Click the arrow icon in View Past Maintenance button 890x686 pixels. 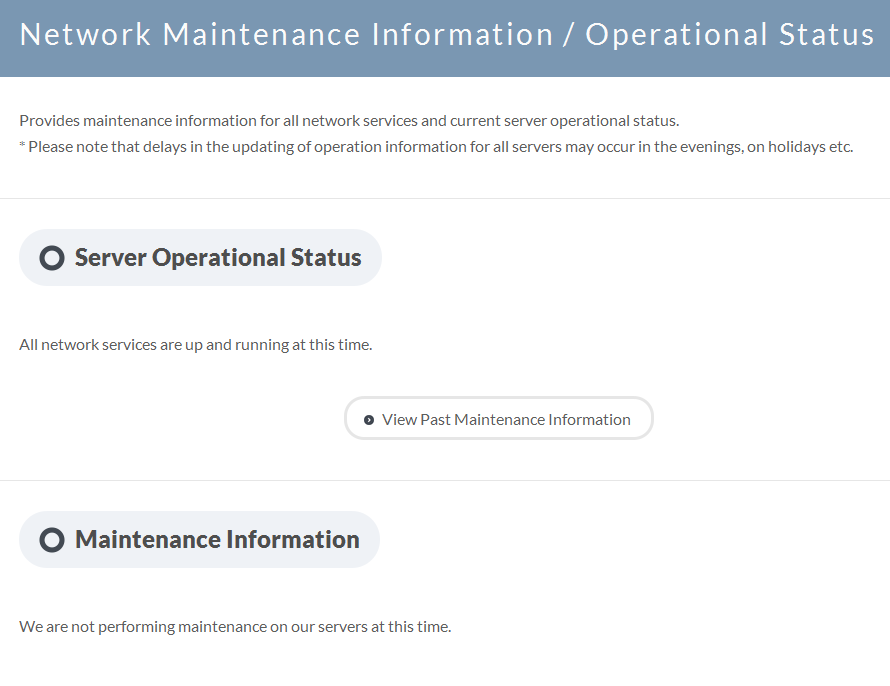(369, 420)
